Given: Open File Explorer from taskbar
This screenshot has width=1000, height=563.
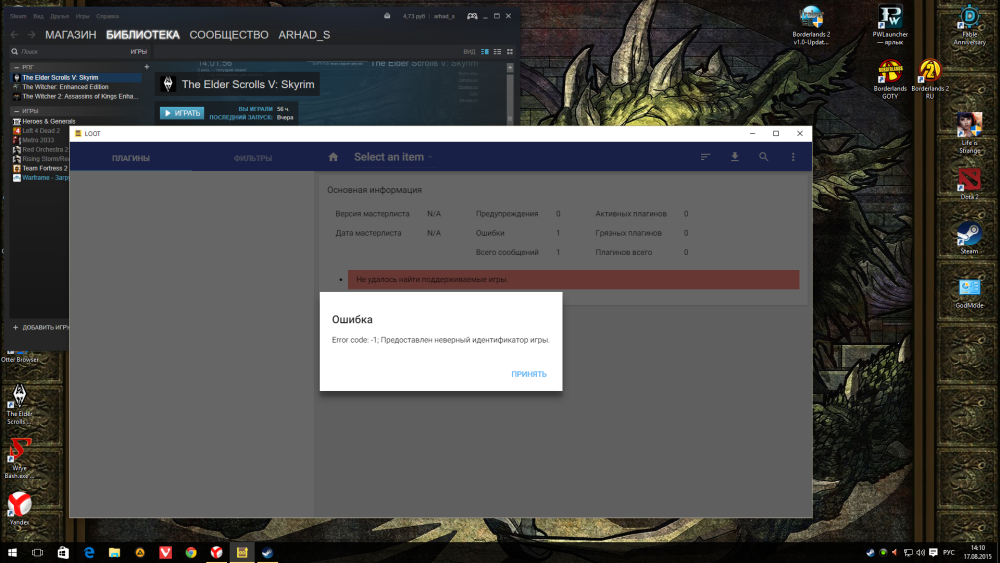Looking at the screenshot, I should 114,553.
